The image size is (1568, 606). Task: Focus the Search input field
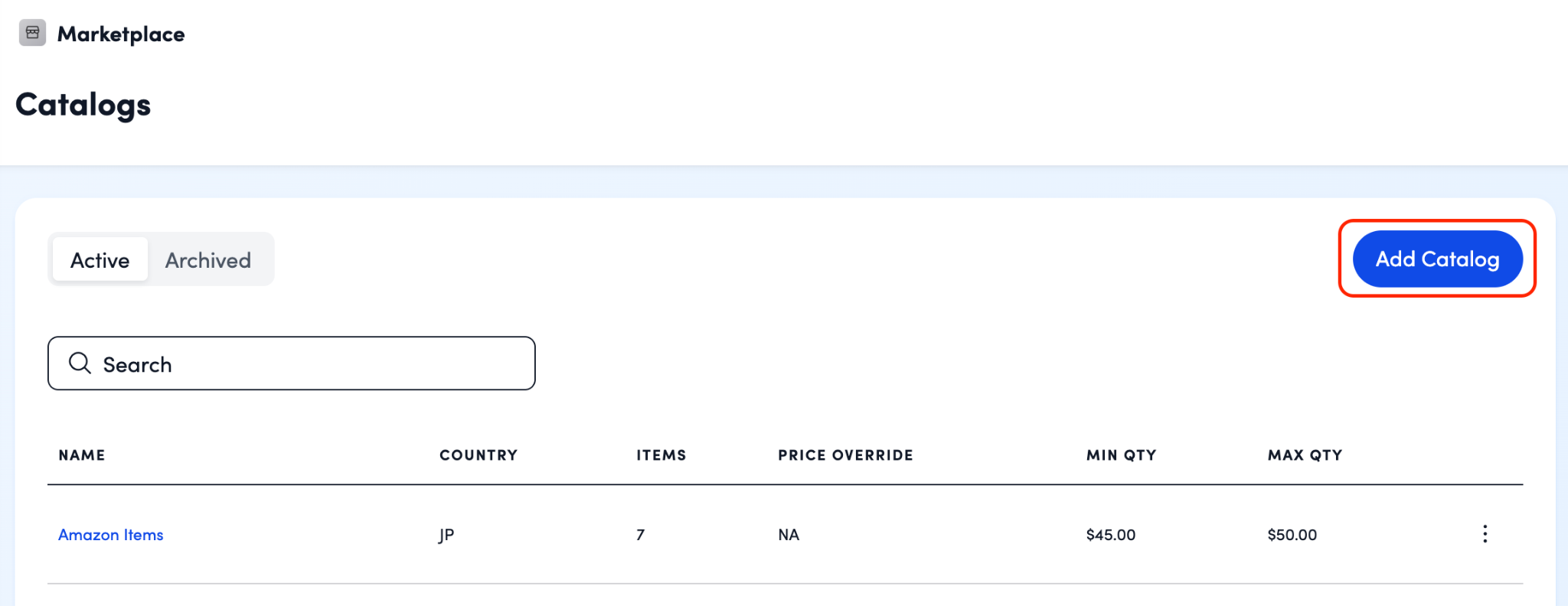coord(306,363)
